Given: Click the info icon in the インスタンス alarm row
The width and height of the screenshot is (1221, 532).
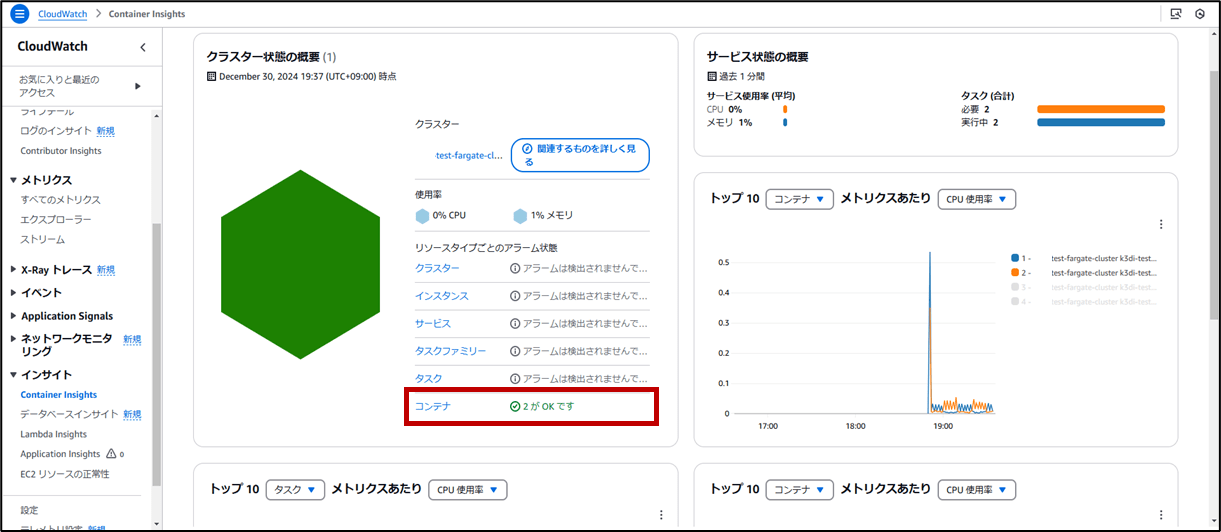Looking at the screenshot, I should pyautogui.click(x=516, y=296).
